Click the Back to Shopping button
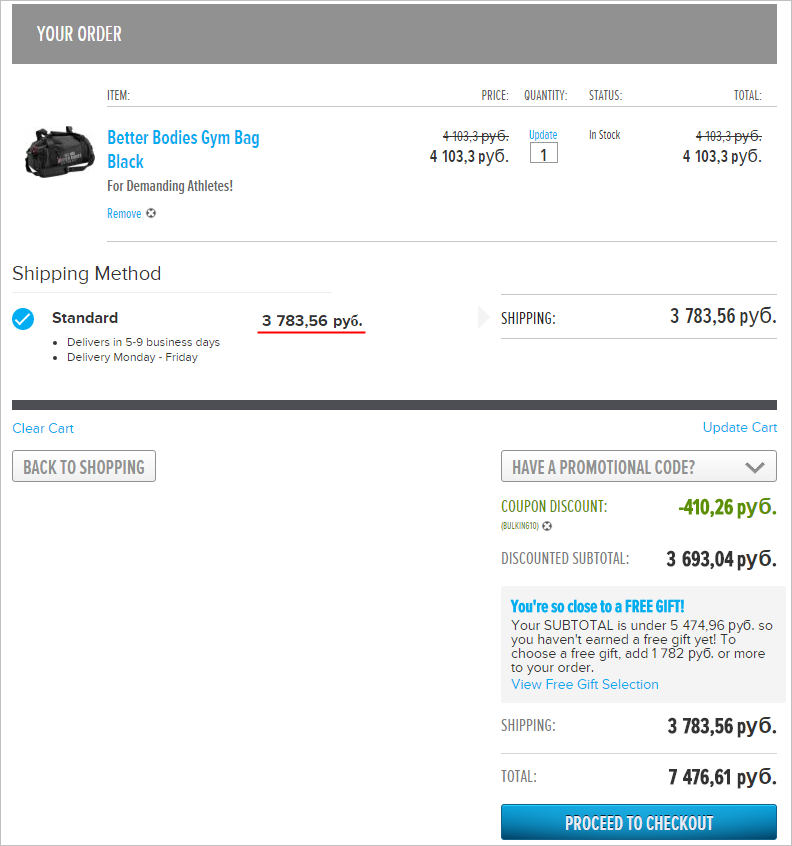Image resolution: width=792 pixels, height=846 pixels. coord(84,466)
